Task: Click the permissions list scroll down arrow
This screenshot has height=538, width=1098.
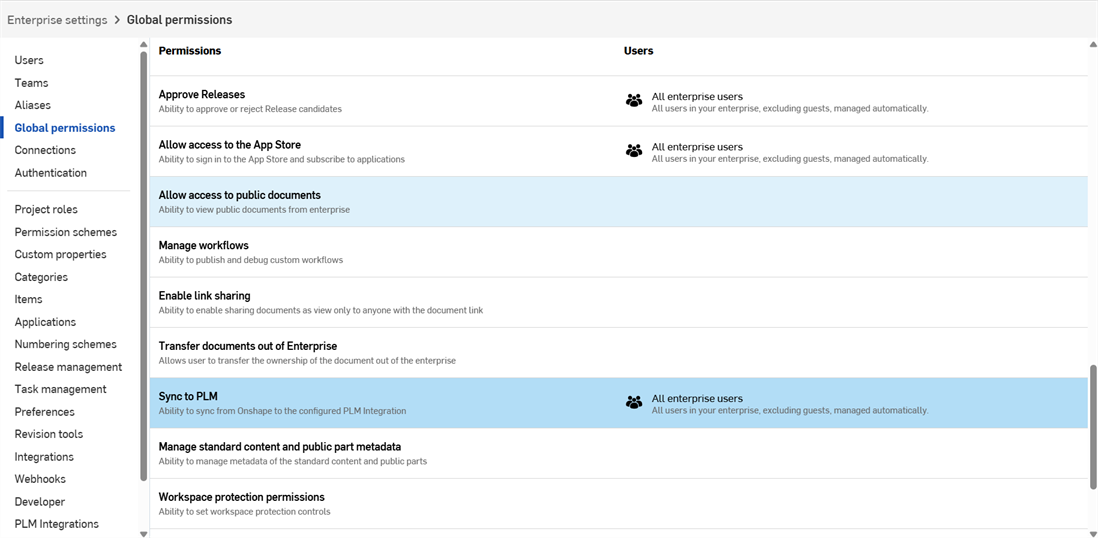Action: click(x=1093, y=533)
